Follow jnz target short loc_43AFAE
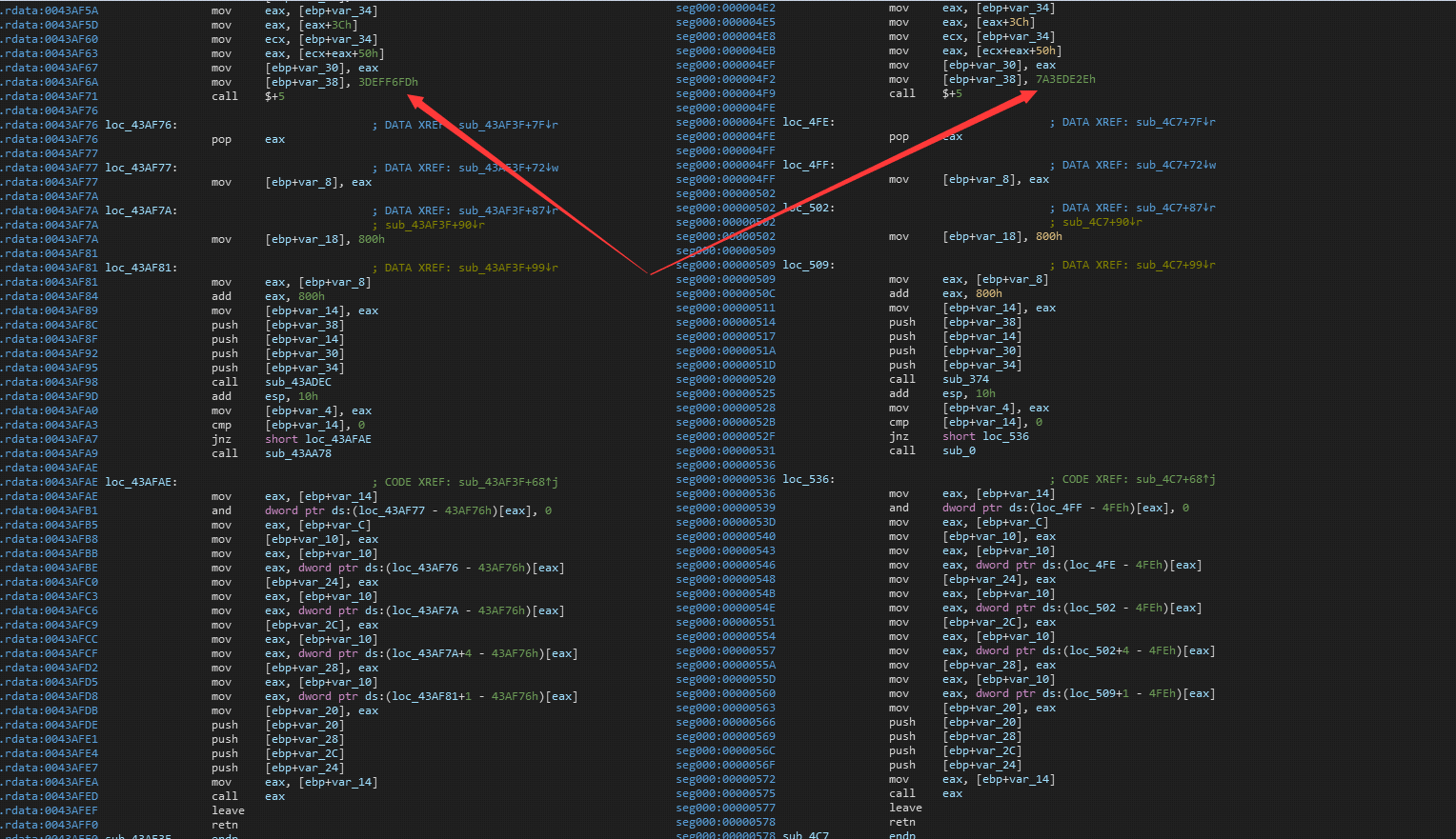This screenshot has width=1456, height=839. tap(318, 439)
